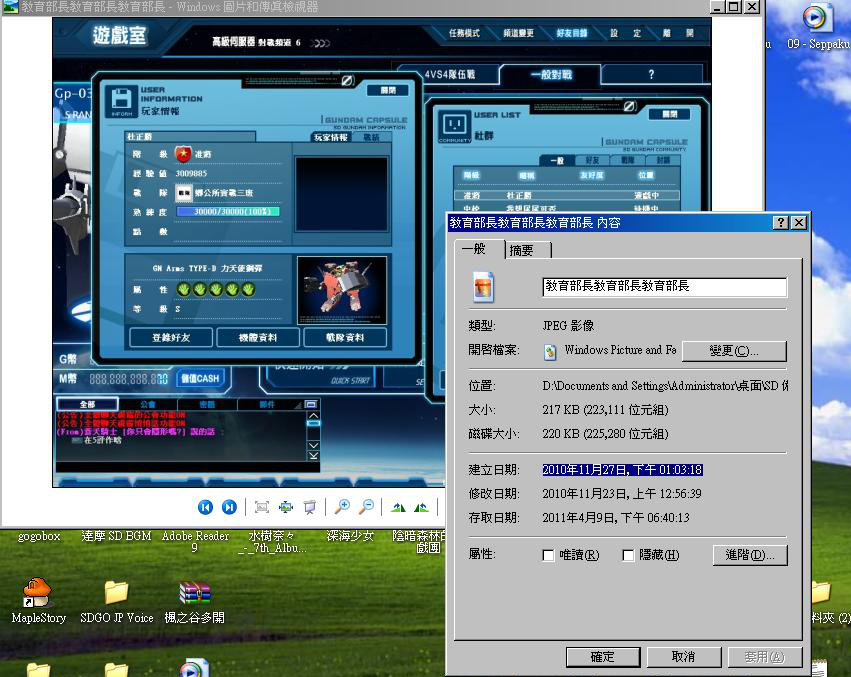Rotate the image counterclockwise
The image size is (851, 677).
pyautogui.click(x=421, y=507)
